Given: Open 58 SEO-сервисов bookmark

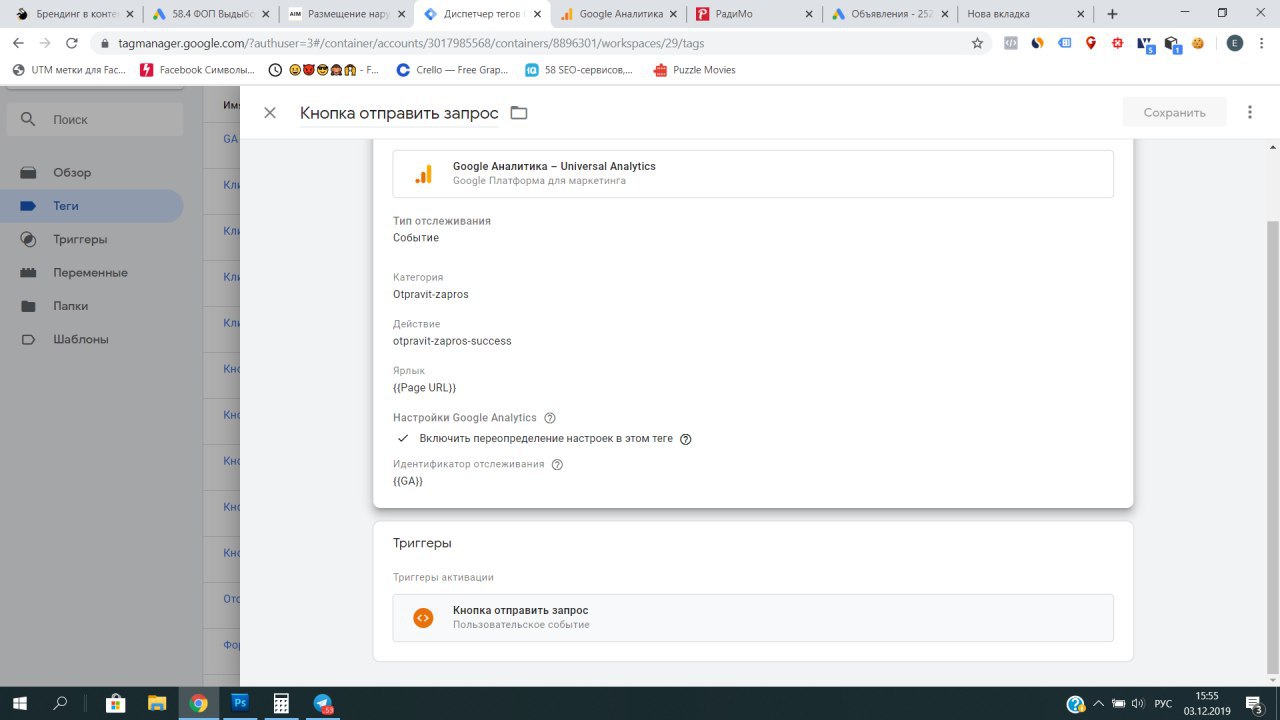Looking at the screenshot, I should [579, 70].
